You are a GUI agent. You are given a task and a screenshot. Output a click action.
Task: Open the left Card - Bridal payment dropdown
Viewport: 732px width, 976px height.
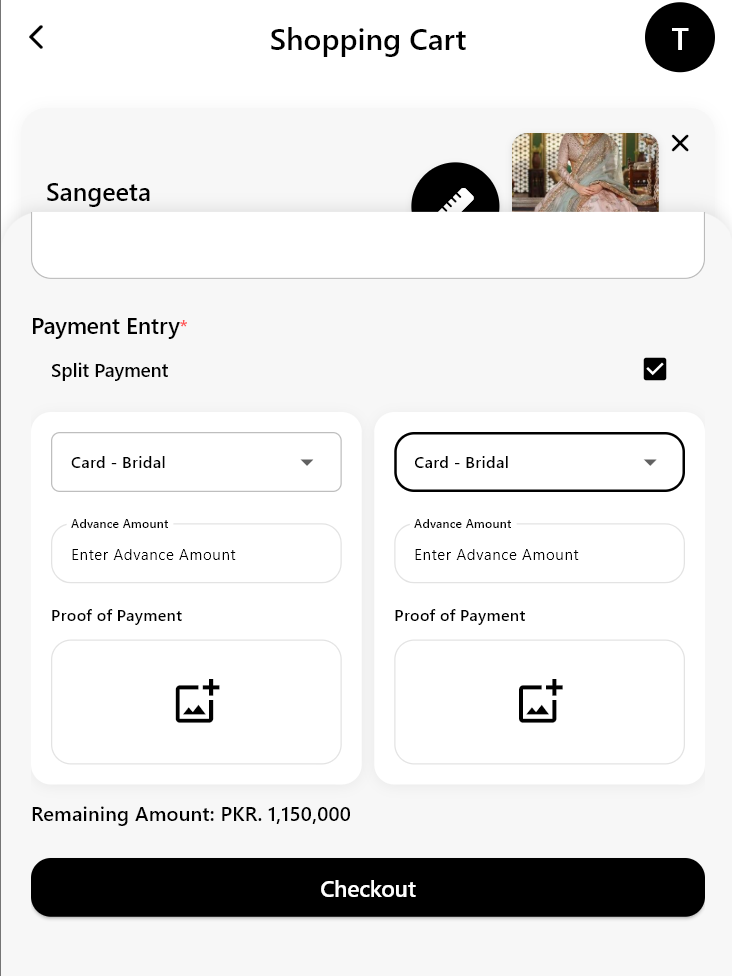(196, 462)
